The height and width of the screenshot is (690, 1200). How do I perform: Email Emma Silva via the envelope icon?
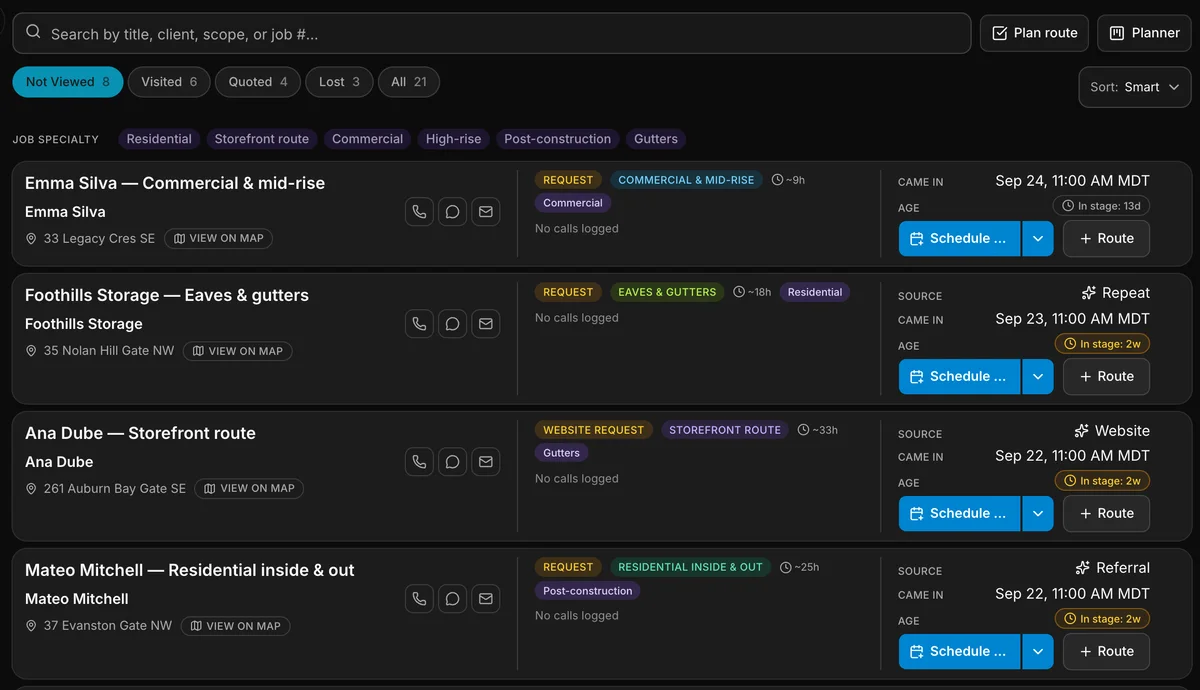(x=486, y=212)
